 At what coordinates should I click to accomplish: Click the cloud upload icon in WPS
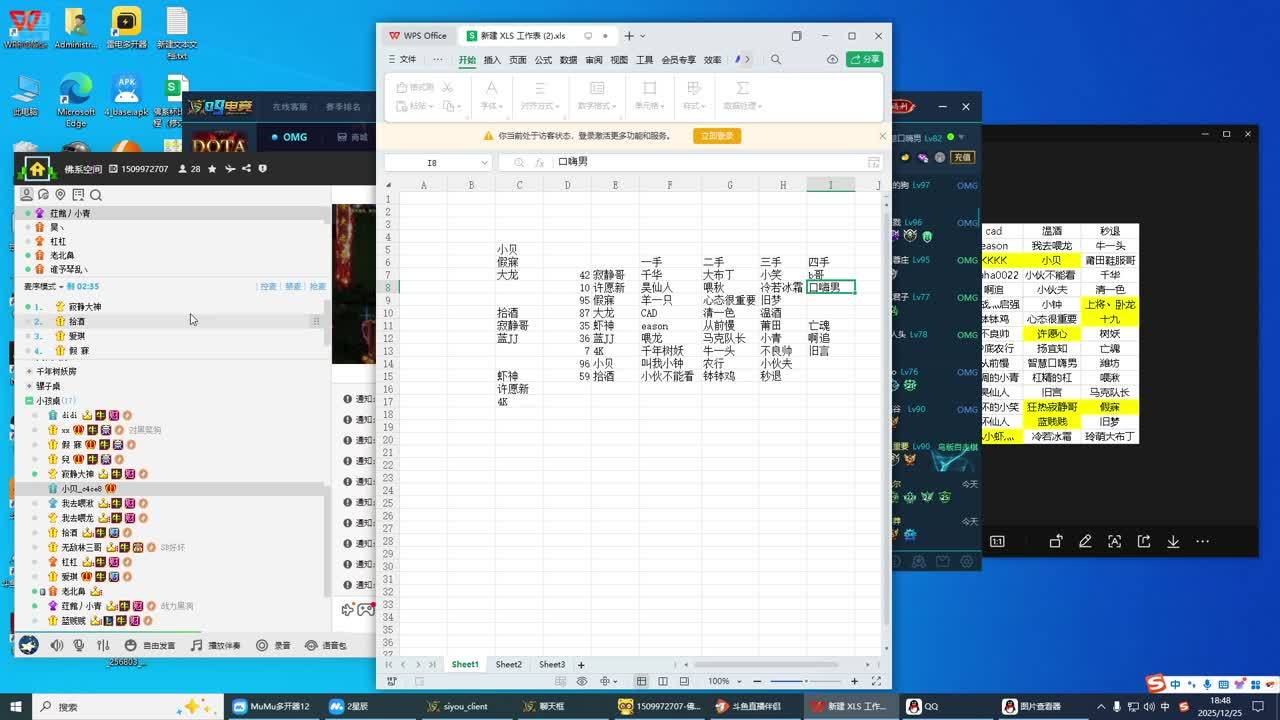832,60
